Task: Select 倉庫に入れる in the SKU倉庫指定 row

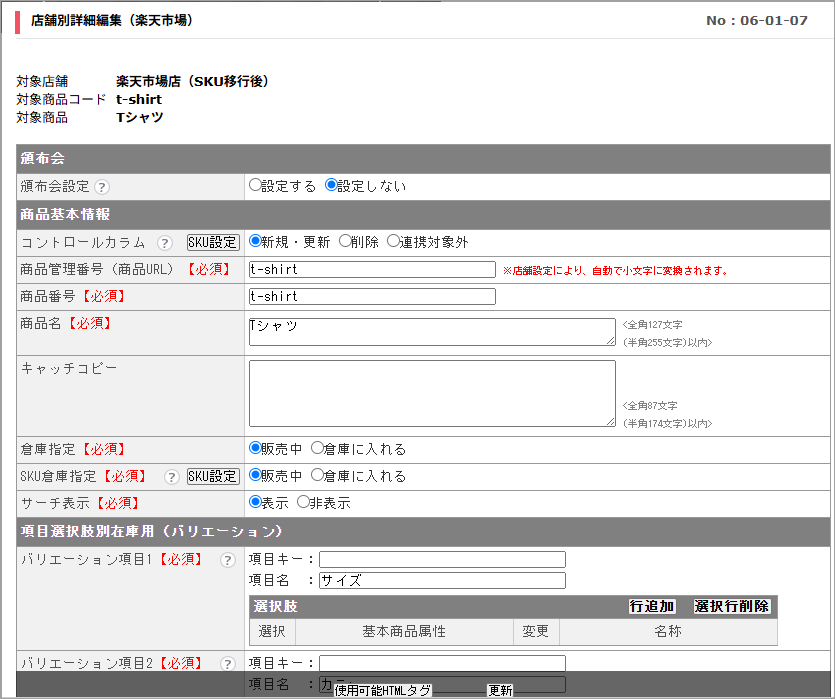Action: (x=317, y=475)
